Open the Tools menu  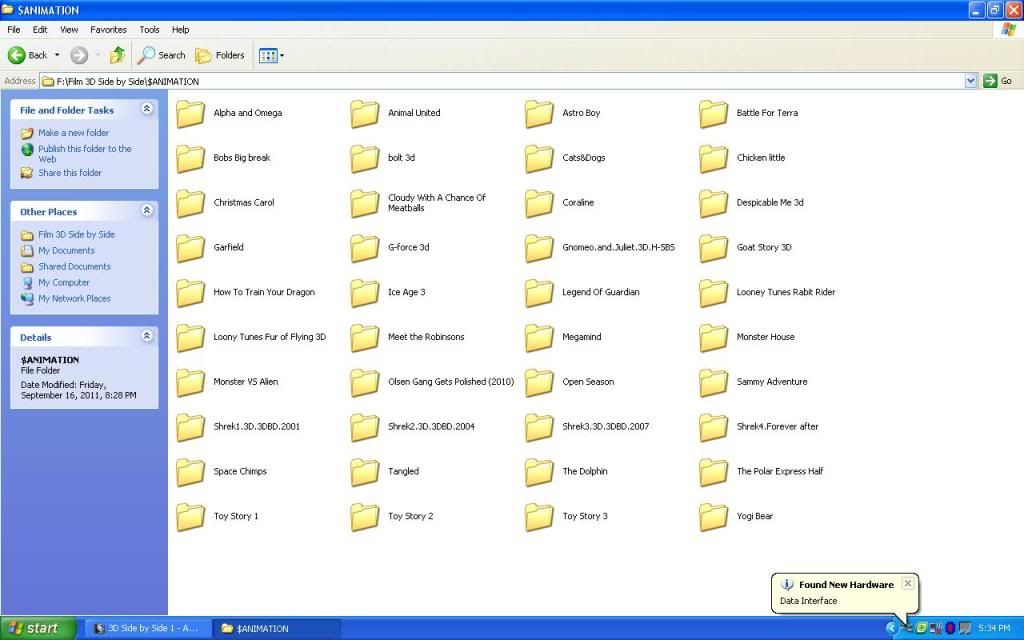tap(149, 29)
